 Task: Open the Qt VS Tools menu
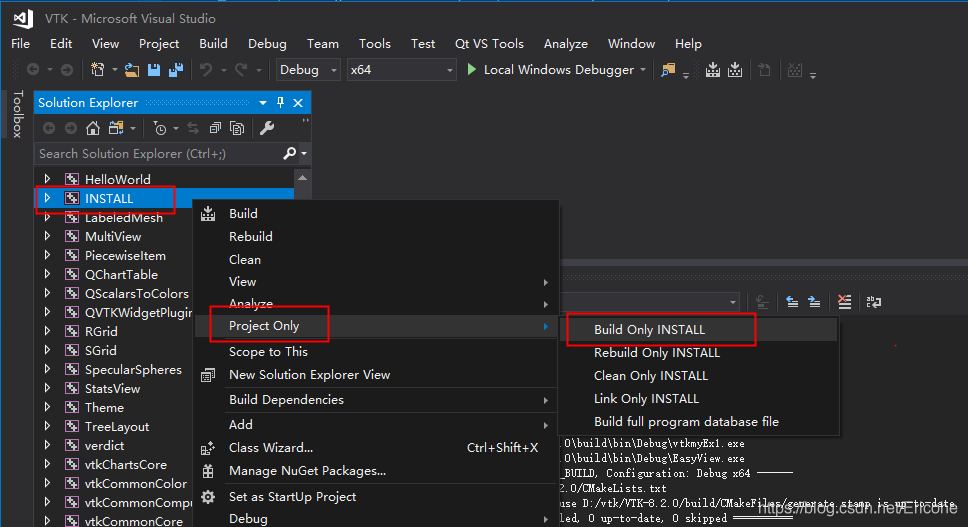[x=489, y=44]
